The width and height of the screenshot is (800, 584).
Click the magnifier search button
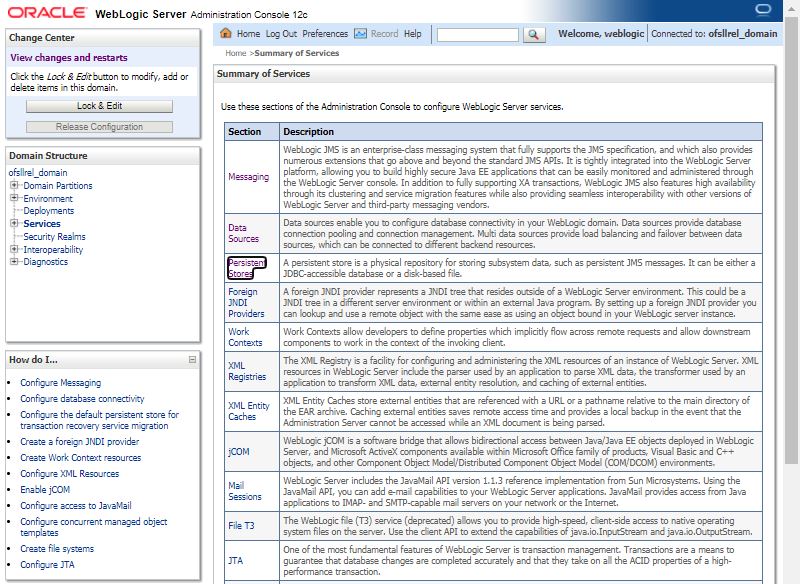(x=534, y=34)
